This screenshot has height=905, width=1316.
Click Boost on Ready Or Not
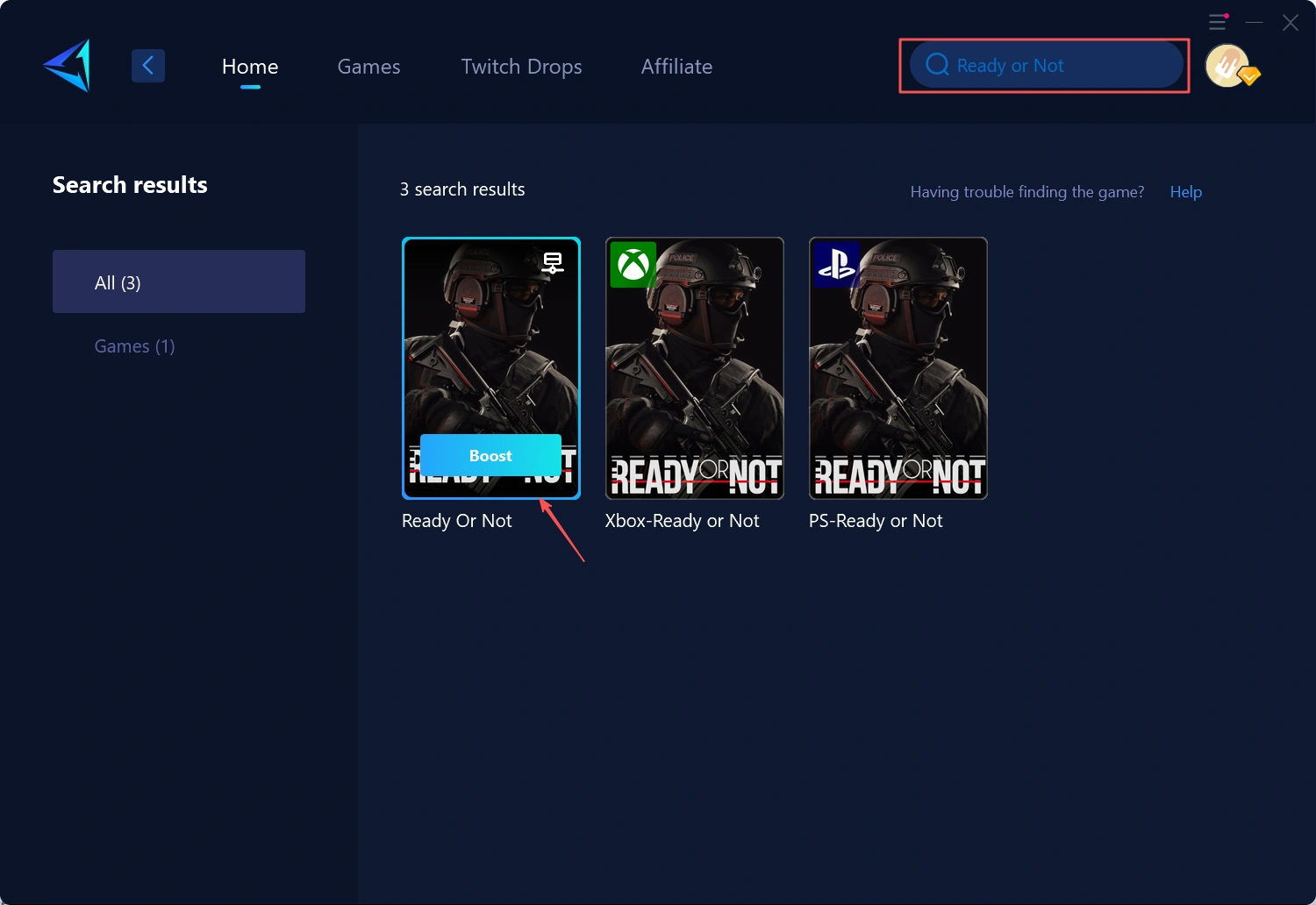tap(490, 455)
